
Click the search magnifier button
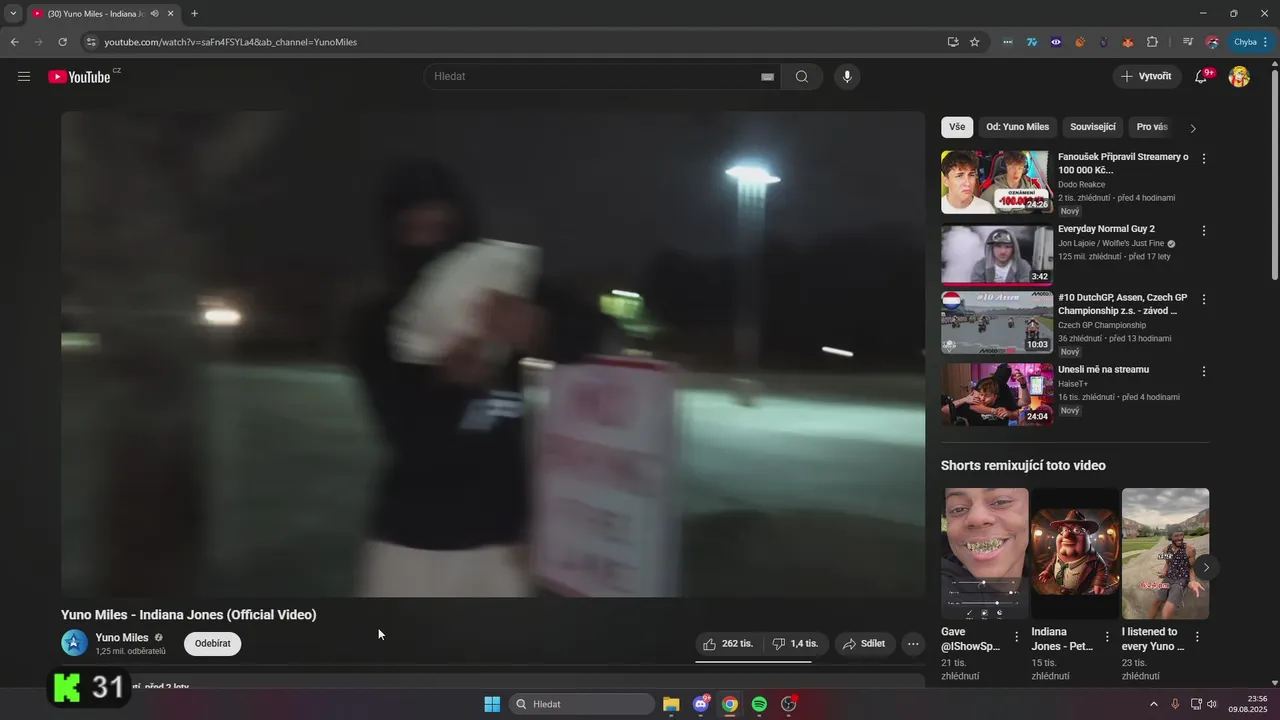click(802, 77)
